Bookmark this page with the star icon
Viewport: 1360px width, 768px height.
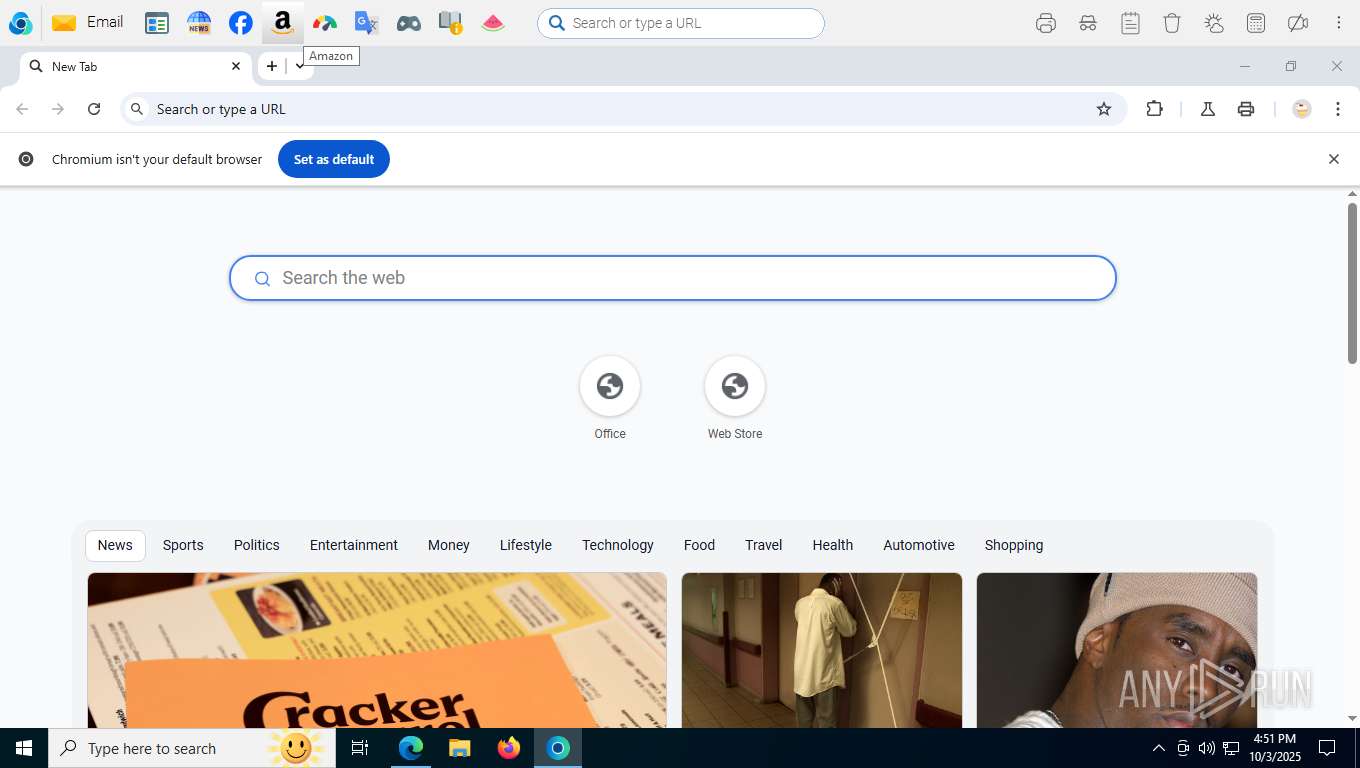(1104, 109)
